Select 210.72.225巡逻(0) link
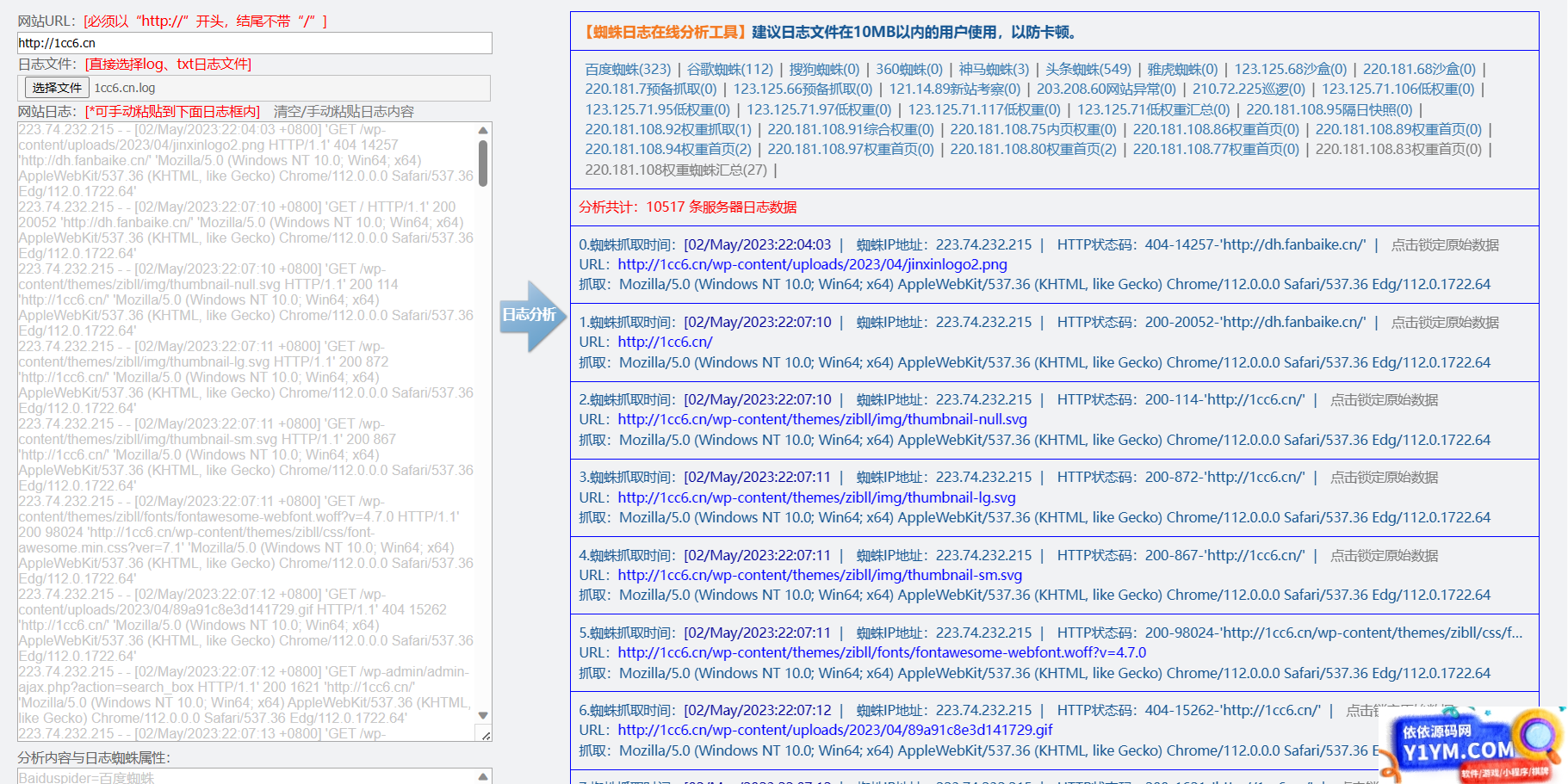The height and width of the screenshot is (784, 1568). (x=1249, y=89)
